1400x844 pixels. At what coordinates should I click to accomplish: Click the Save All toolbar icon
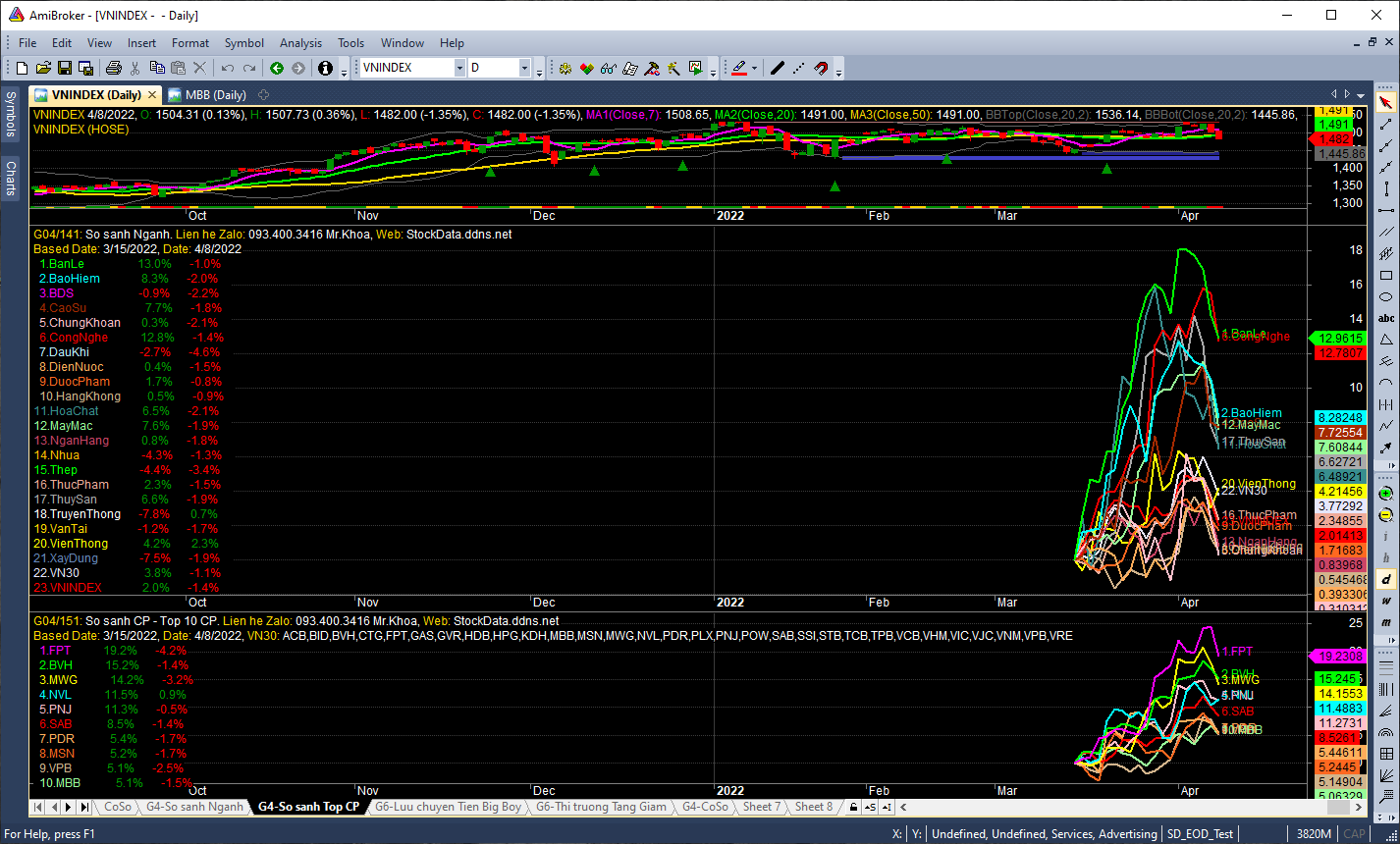pos(85,68)
